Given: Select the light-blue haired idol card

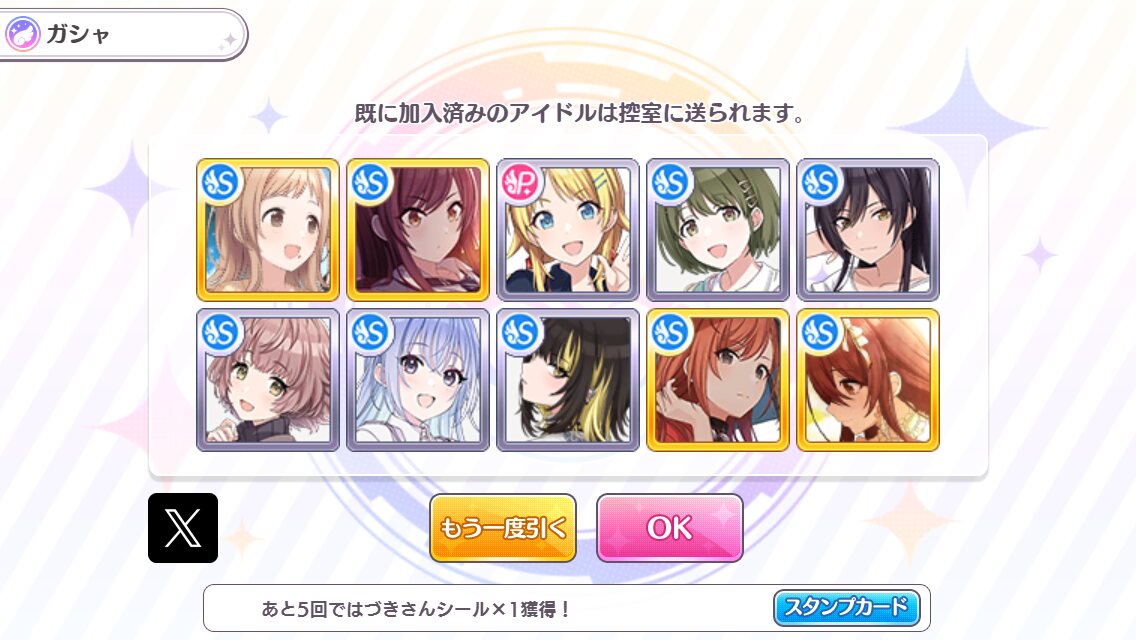Looking at the screenshot, I should tap(418, 380).
